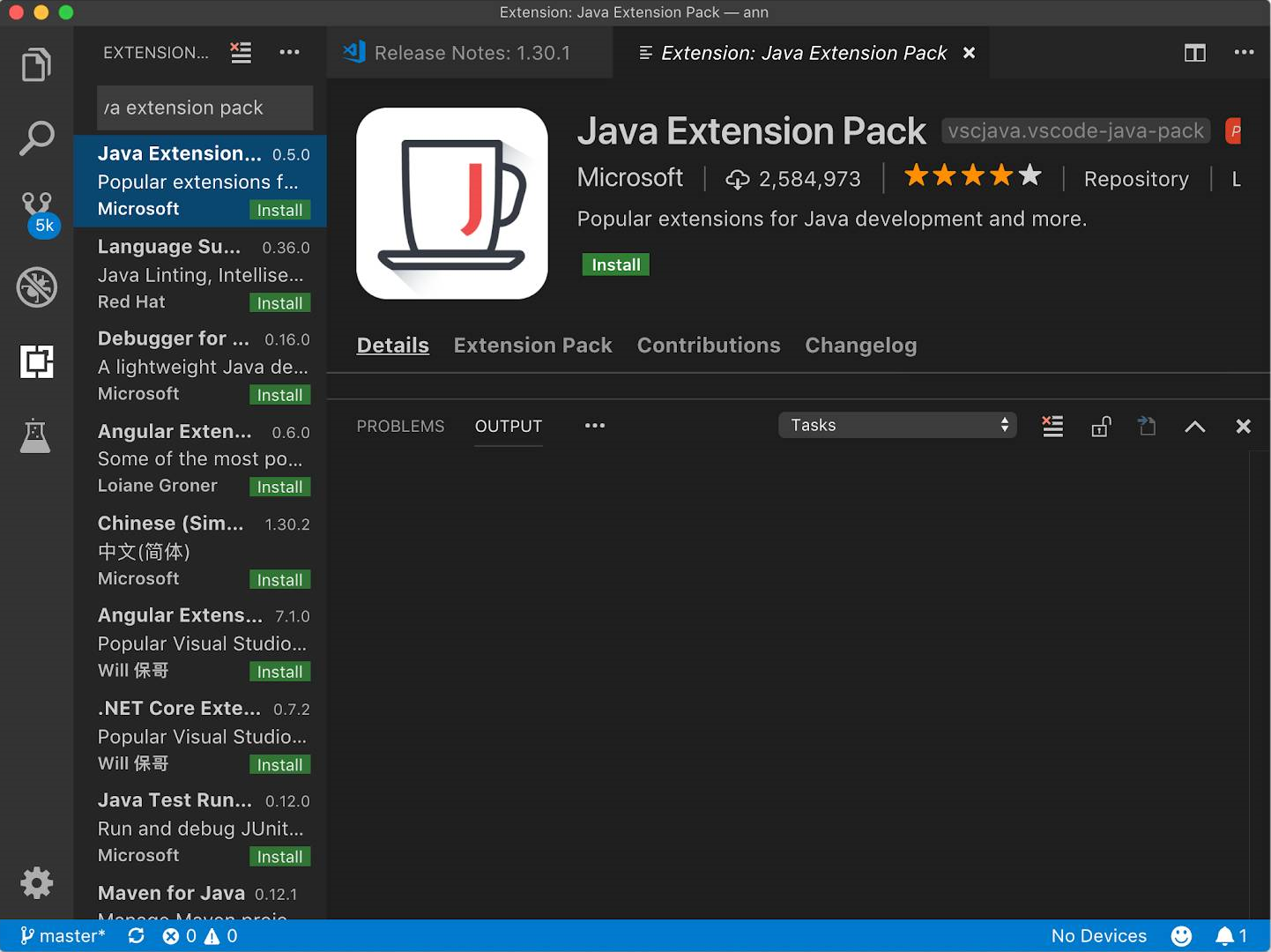Image resolution: width=1271 pixels, height=952 pixels.
Task: Click the Java Extension Pack coffee cup logo
Action: tap(451, 203)
